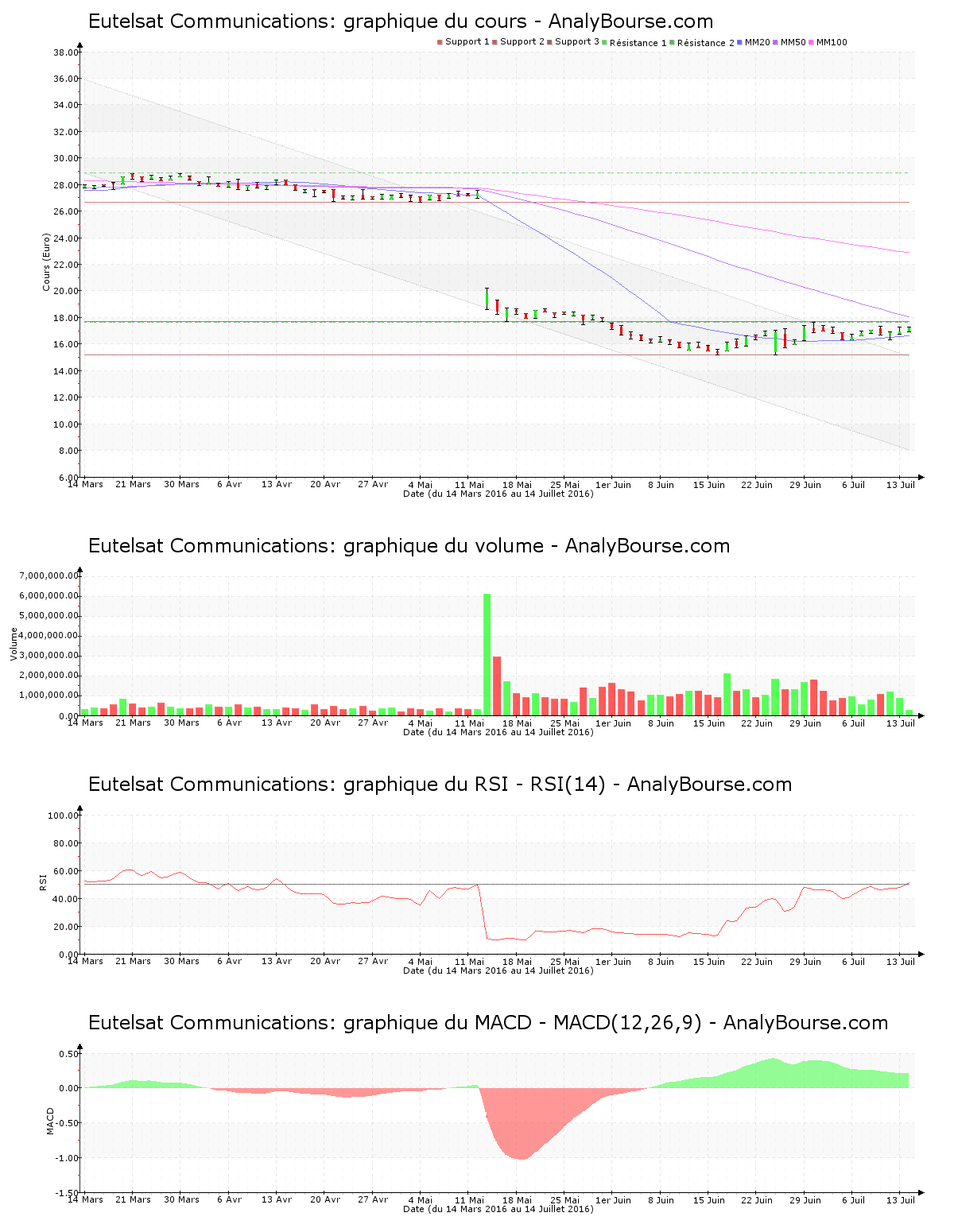Click the 100.00 value on RSI axis

coord(63,816)
